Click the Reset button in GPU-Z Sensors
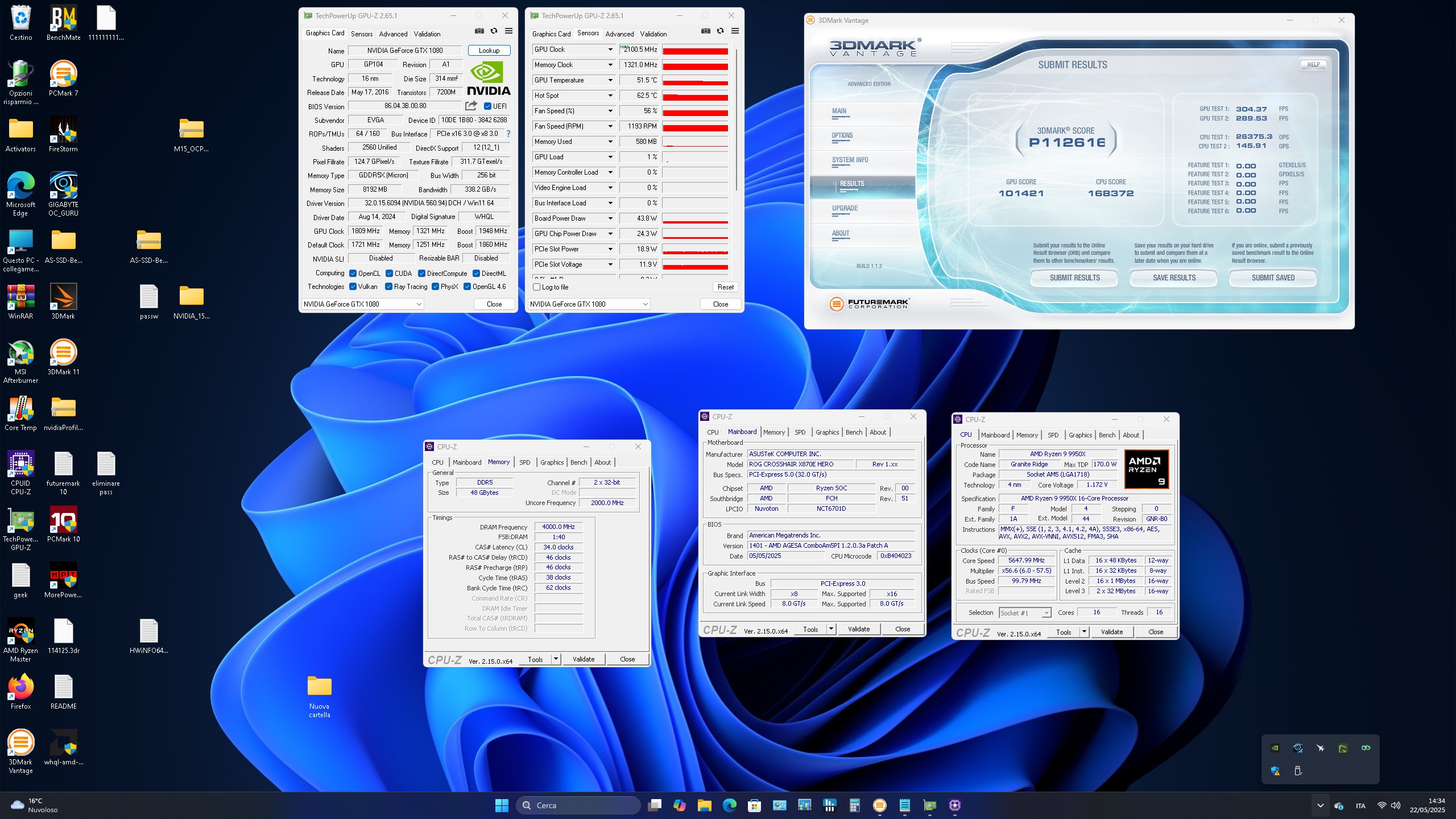Image resolution: width=1456 pixels, height=819 pixels. [x=725, y=287]
